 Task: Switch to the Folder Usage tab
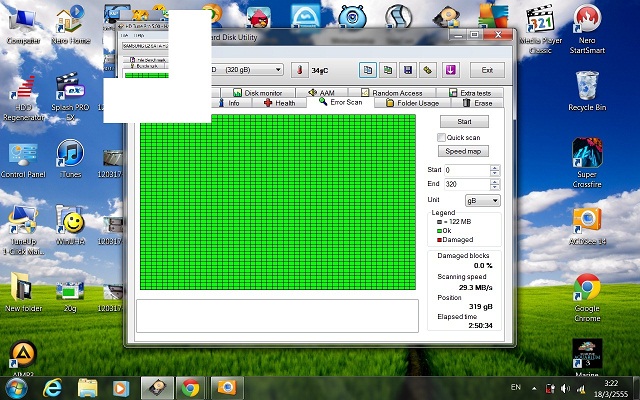click(411, 103)
